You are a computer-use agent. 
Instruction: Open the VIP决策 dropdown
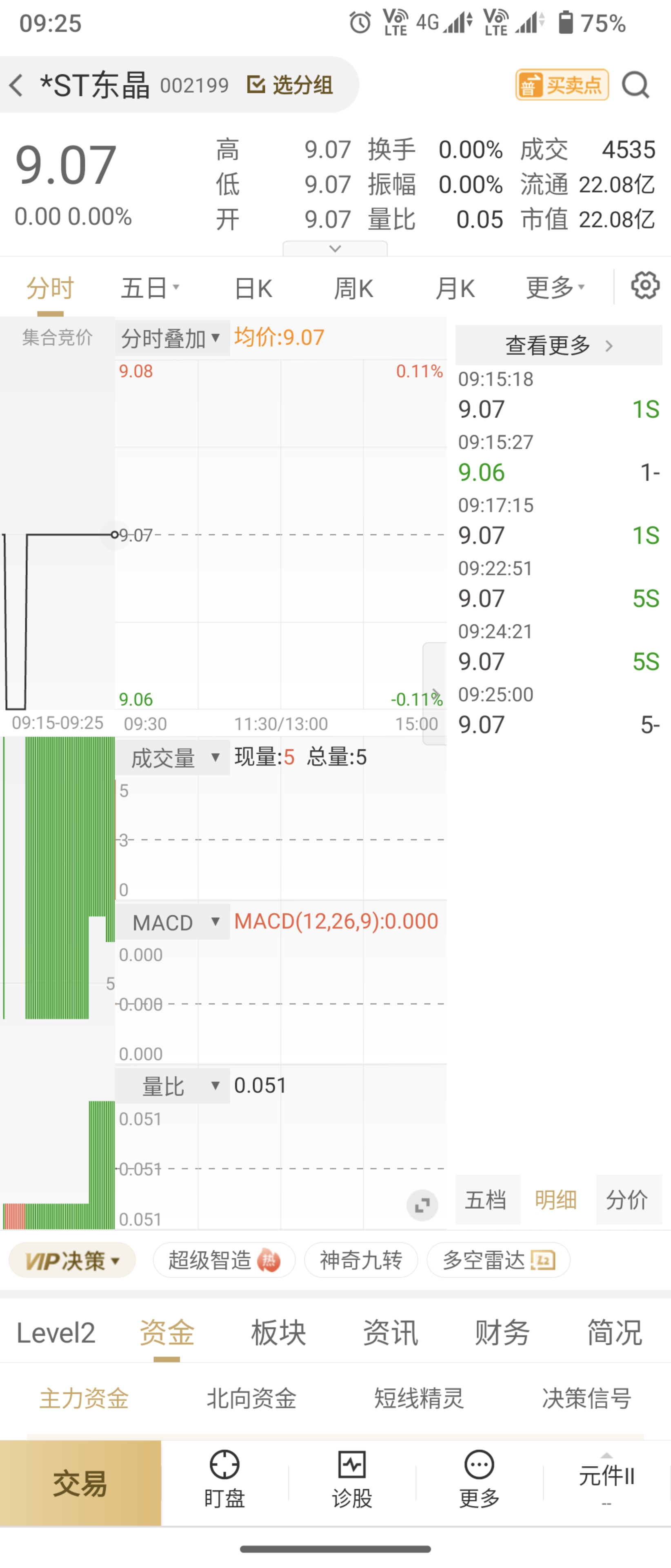(72, 1260)
